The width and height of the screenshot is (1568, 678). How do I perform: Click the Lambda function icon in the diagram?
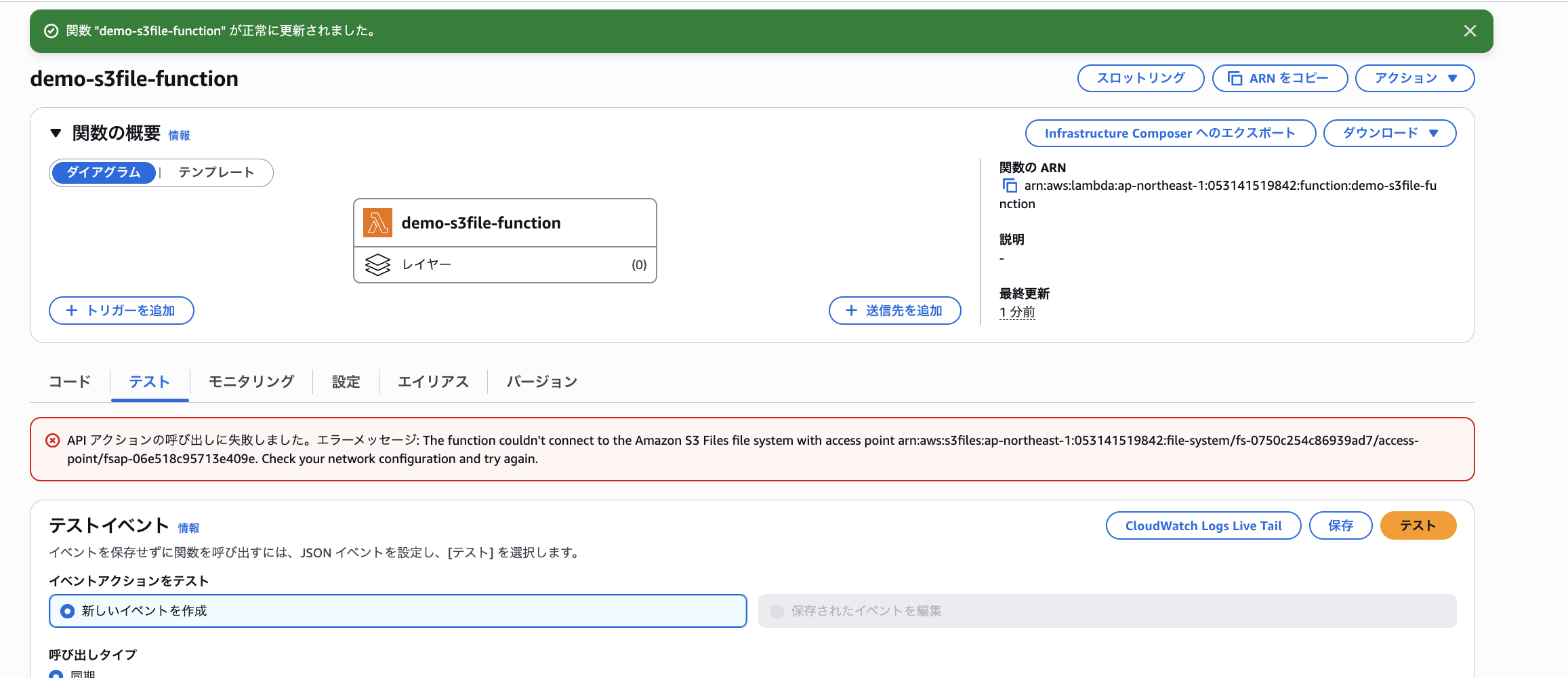pyautogui.click(x=378, y=222)
